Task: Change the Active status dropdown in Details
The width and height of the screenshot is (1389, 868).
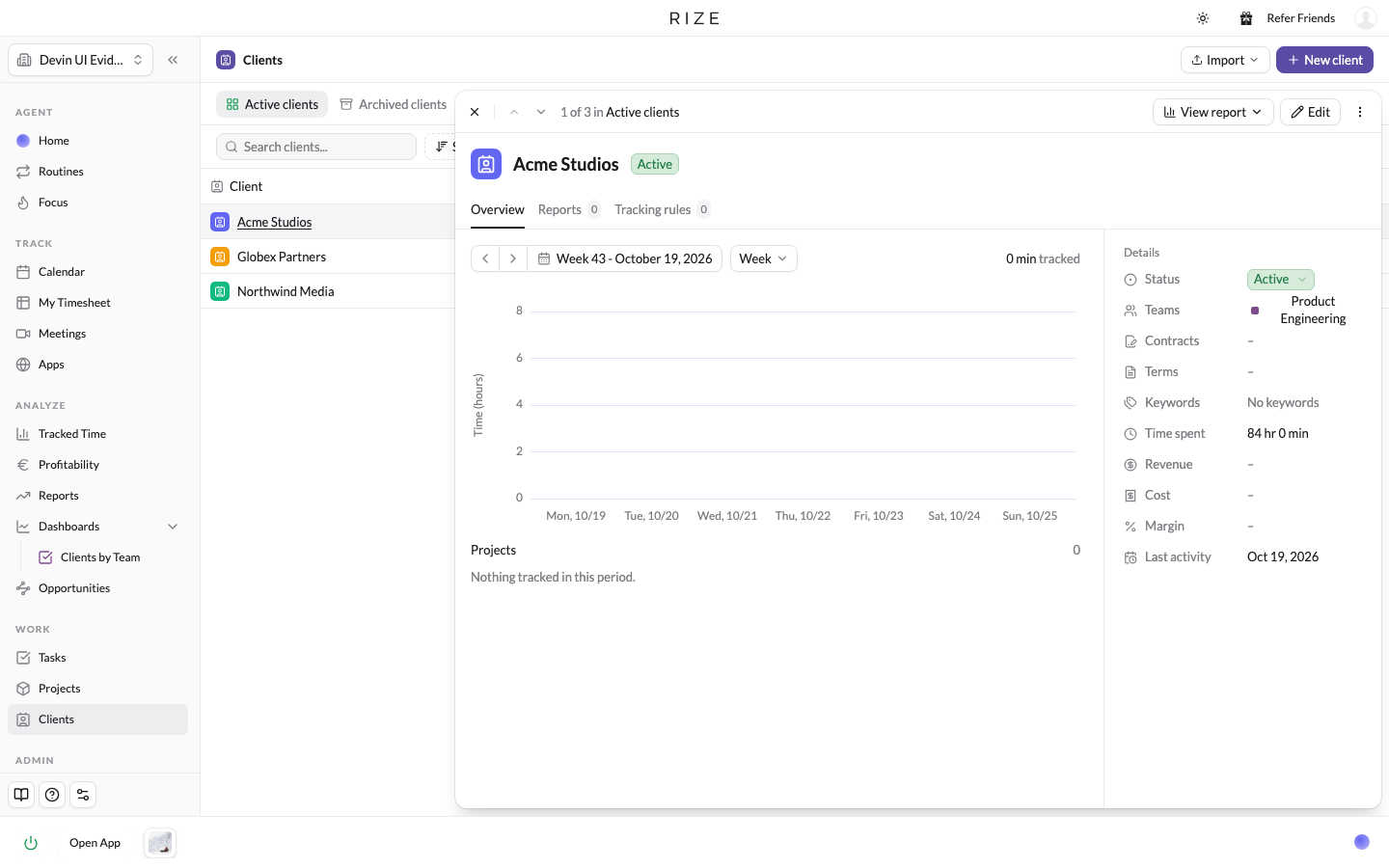Action: [1281, 280]
